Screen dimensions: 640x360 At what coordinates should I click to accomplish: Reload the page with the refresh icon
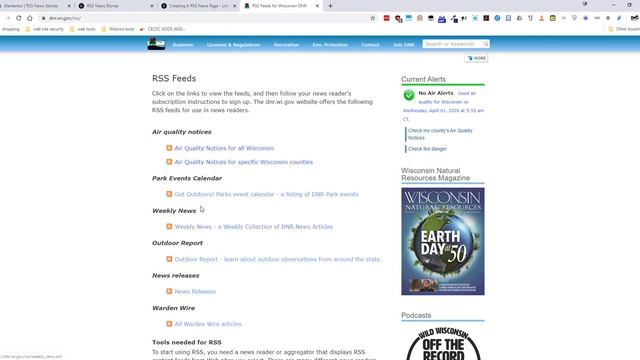(x=18, y=18)
